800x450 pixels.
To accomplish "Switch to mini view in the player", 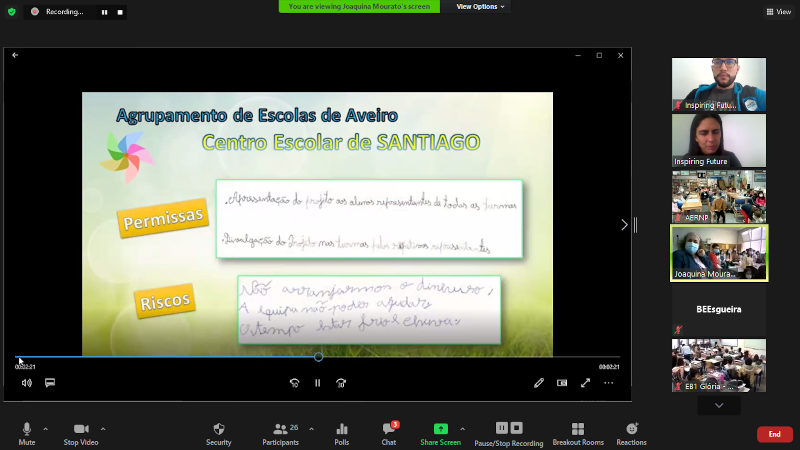I will pos(562,383).
